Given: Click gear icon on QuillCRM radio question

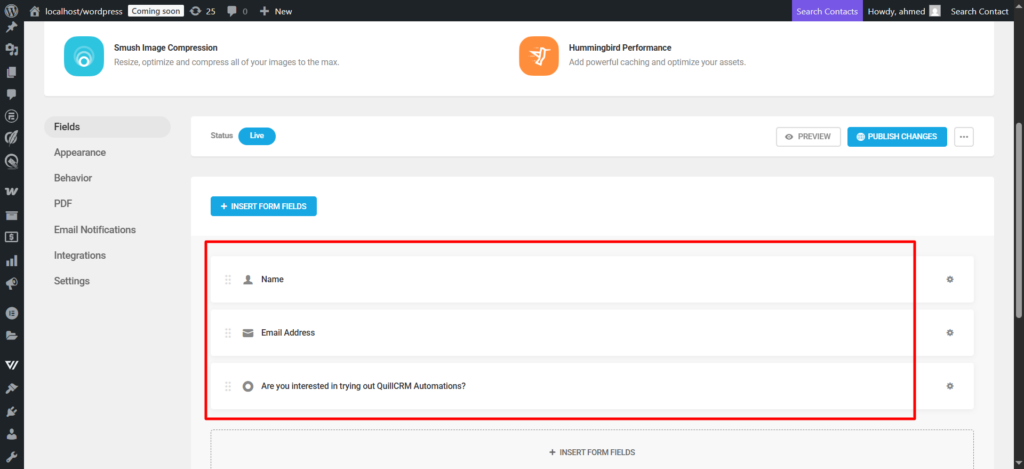Looking at the screenshot, I should coord(949,386).
